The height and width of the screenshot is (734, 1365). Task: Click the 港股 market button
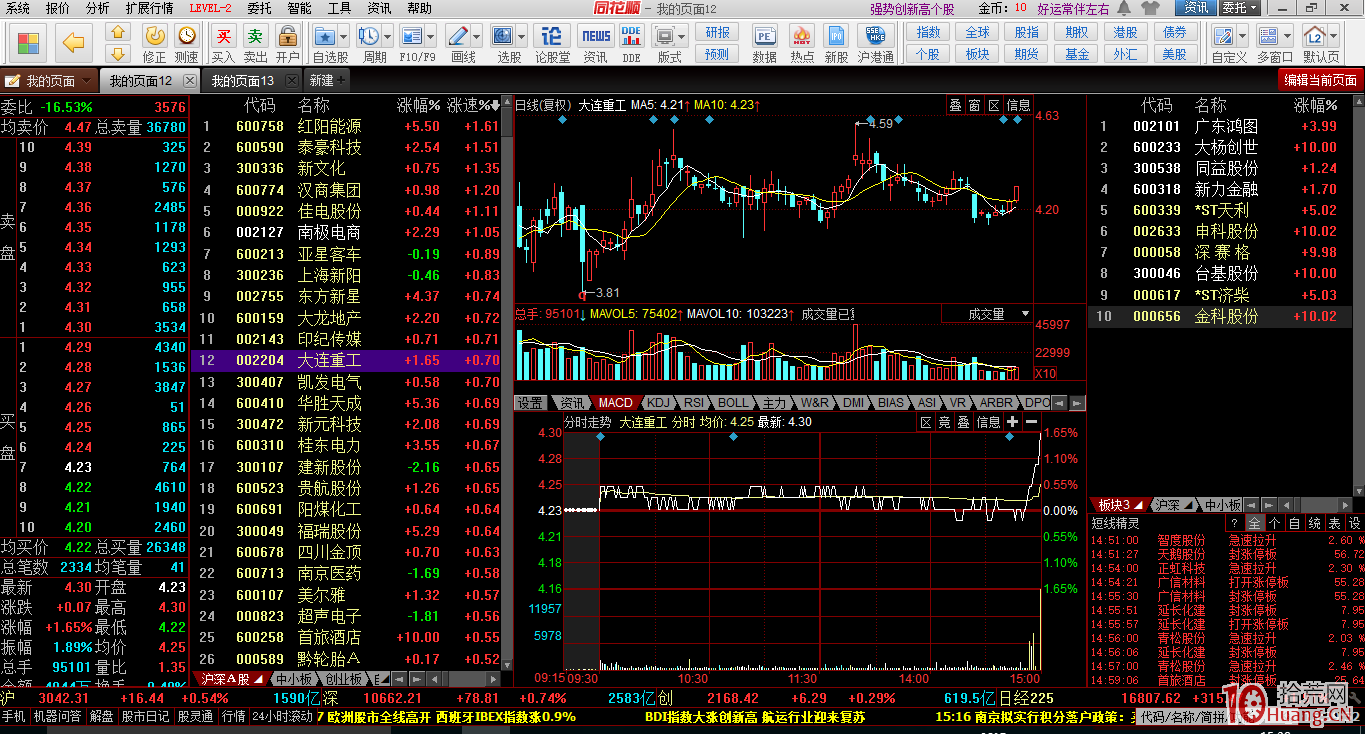coord(1125,33)
